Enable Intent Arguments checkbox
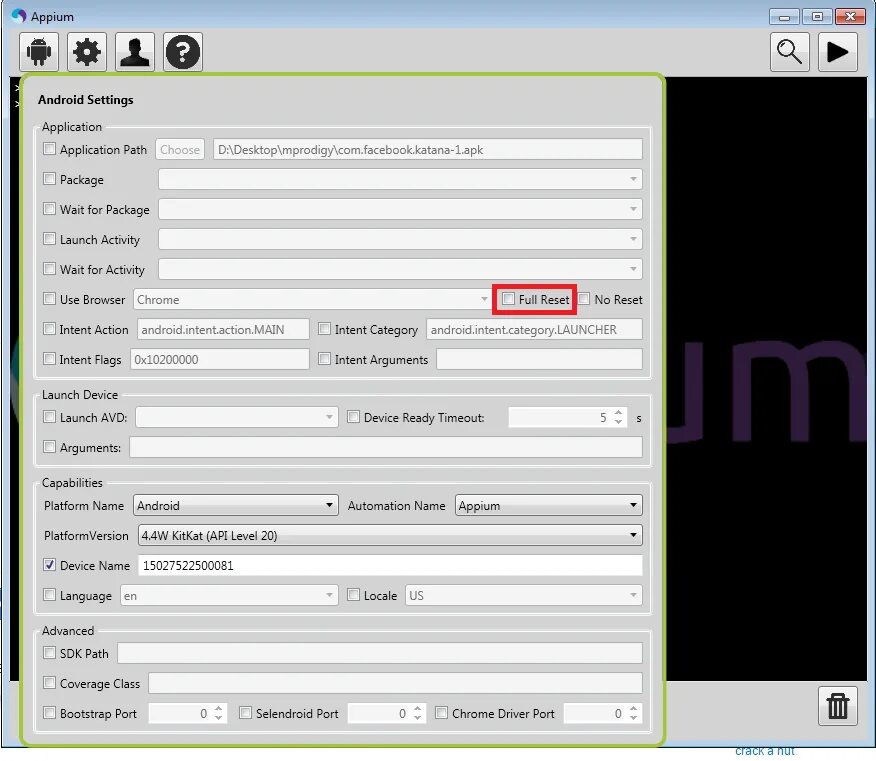Screen dimensions: 876x761 (325, 359)
